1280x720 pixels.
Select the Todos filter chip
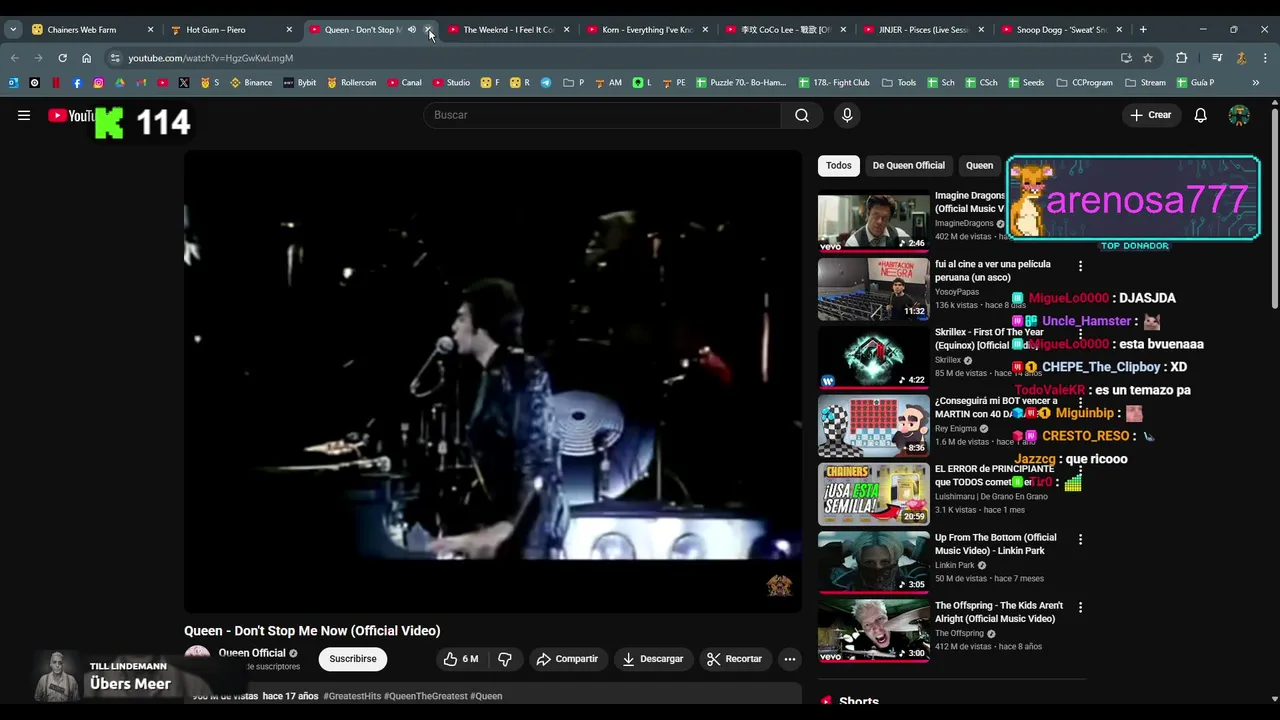838,166
